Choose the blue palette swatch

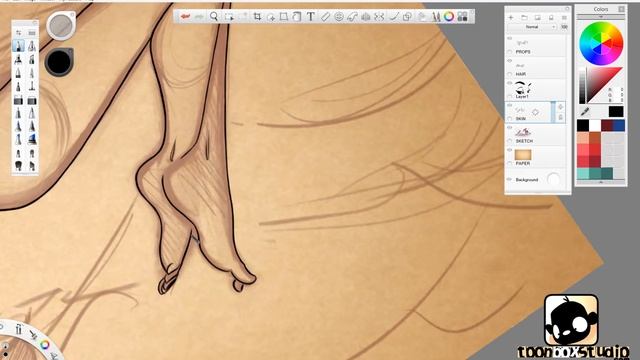(x=619, y=126)
